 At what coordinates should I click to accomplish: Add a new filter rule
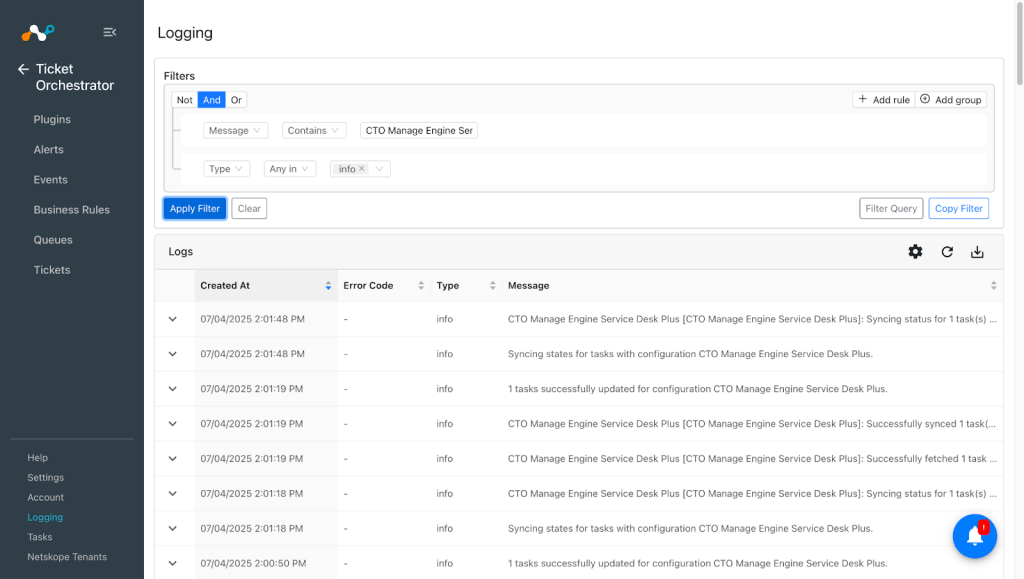[x=884, y=99]
